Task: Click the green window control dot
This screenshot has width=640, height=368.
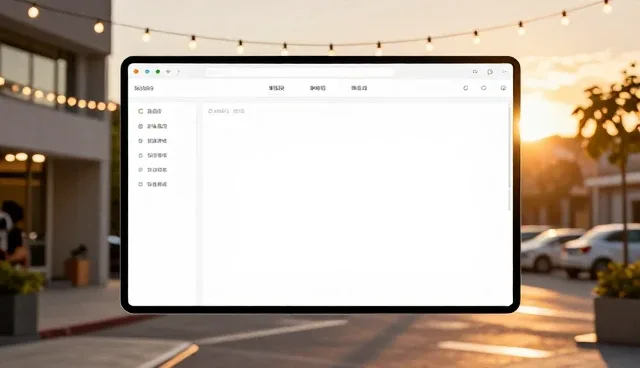Action: click(x=158, y=72)
